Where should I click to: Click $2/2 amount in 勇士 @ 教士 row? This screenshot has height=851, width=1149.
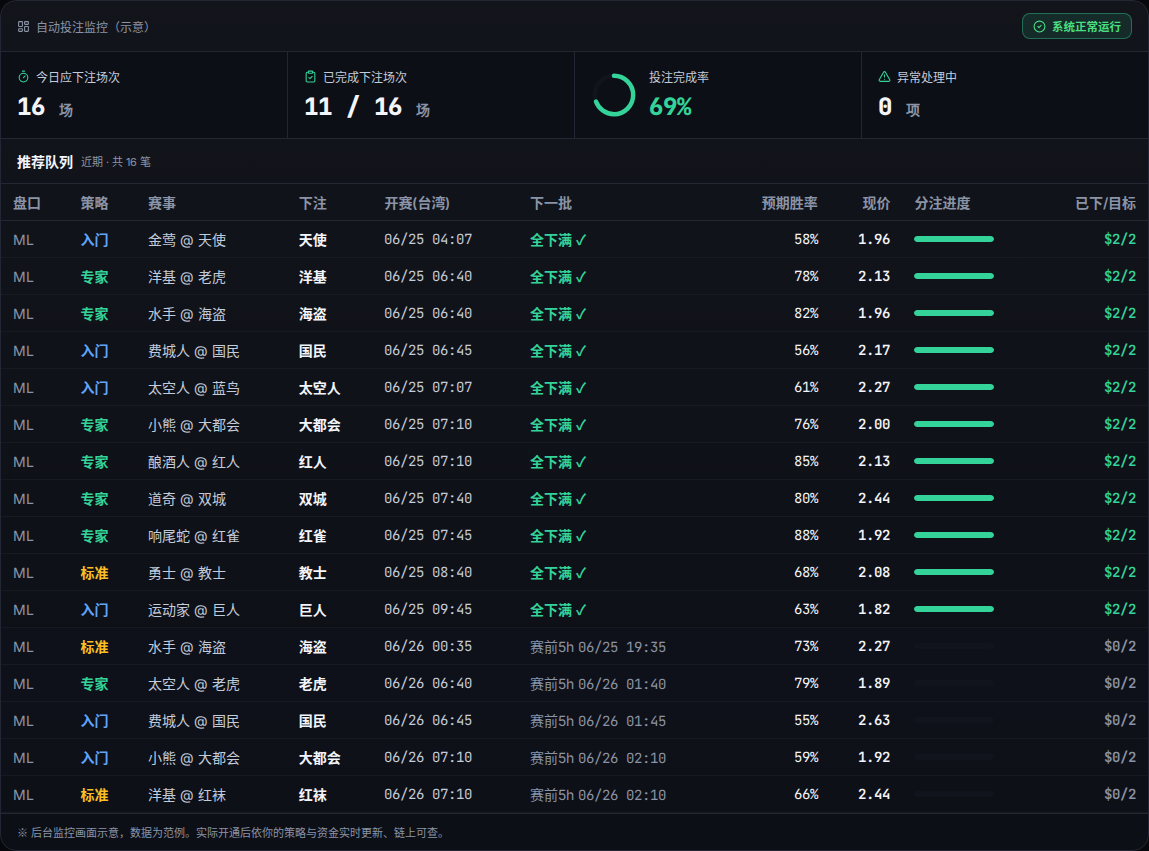point(1120,572)
